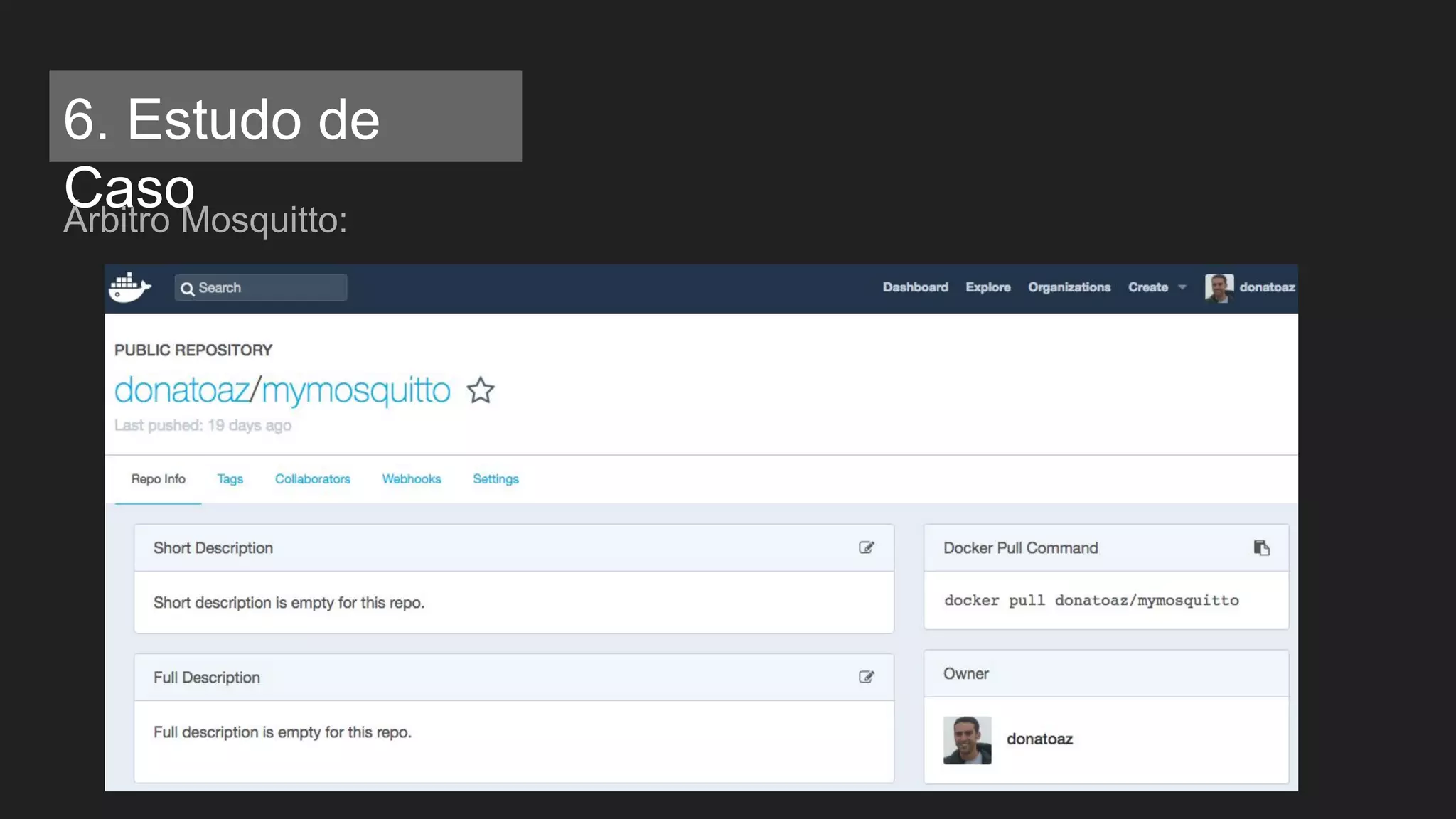Select the Repo Info tab
The image size is (1456, 819).
pyautogui.click(x=158, y=479)
